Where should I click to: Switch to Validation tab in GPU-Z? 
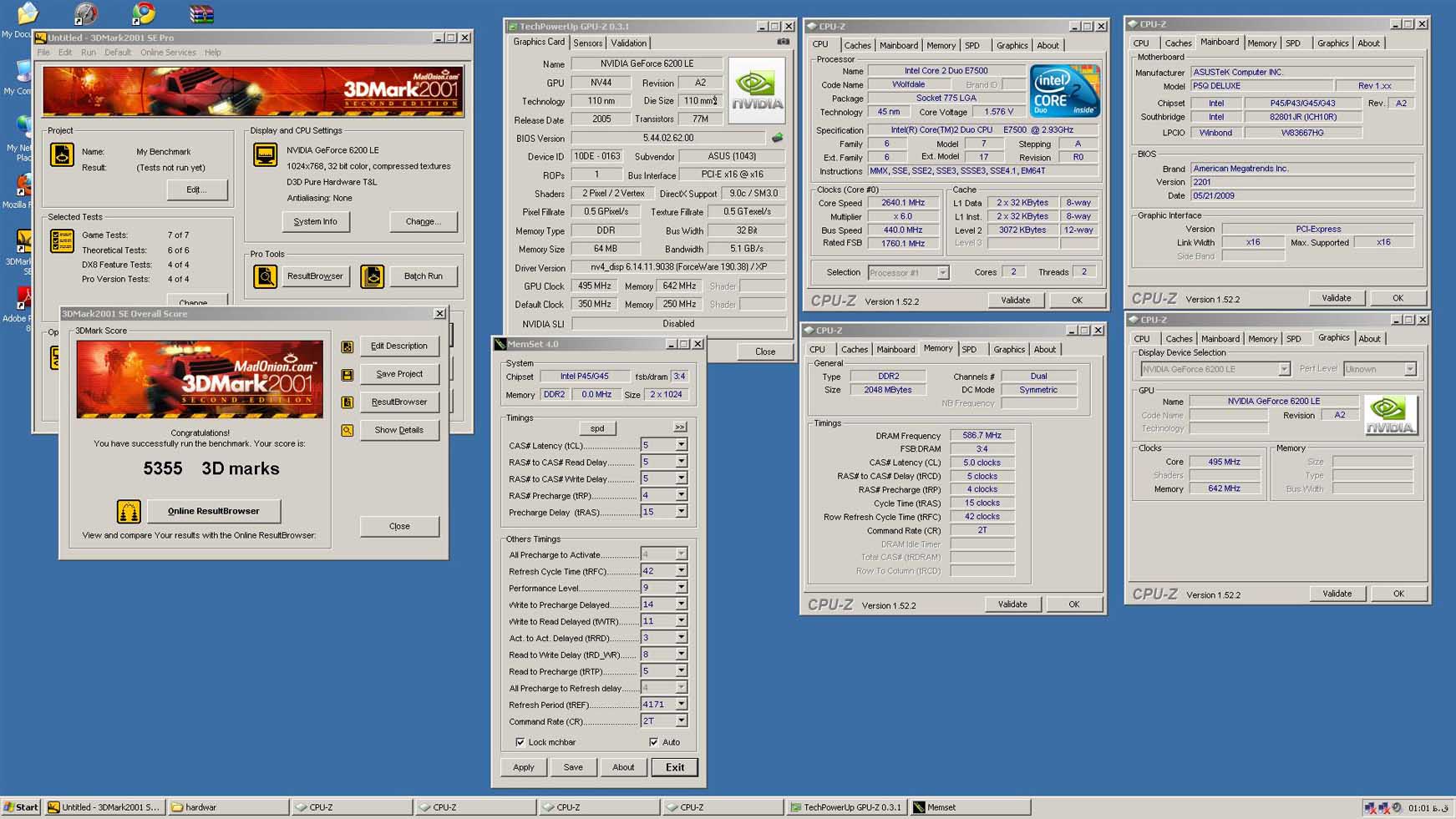(x=628, y=43)
